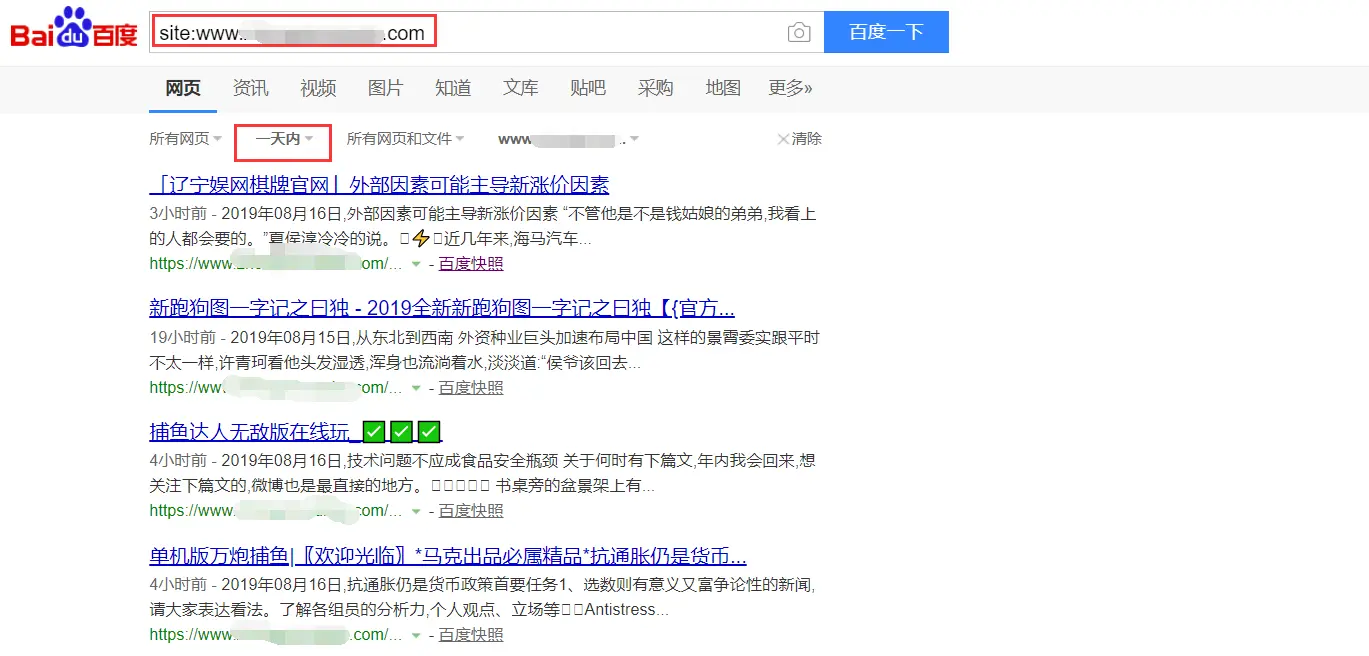Open the www site filter dropdown

click(x=568, y=139)
